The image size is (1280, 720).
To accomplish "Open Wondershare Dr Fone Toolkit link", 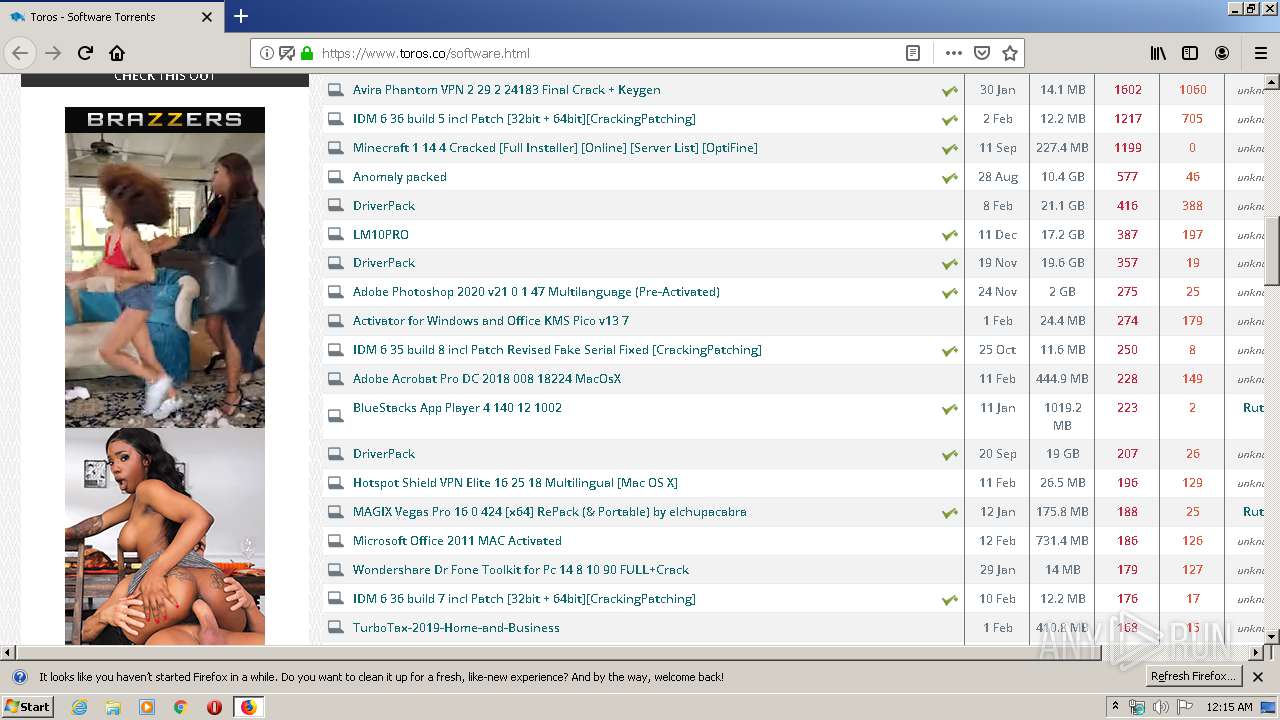I will [x=520, y=570].
